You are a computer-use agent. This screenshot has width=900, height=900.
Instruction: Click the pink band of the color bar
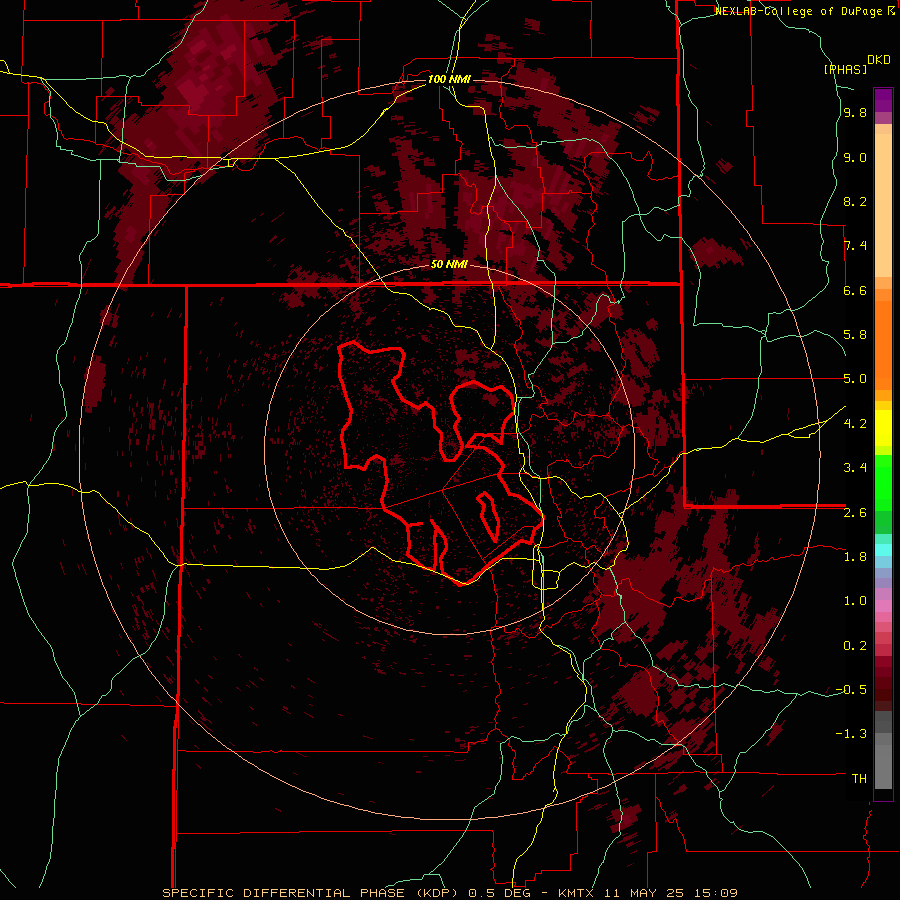[883, 606]
